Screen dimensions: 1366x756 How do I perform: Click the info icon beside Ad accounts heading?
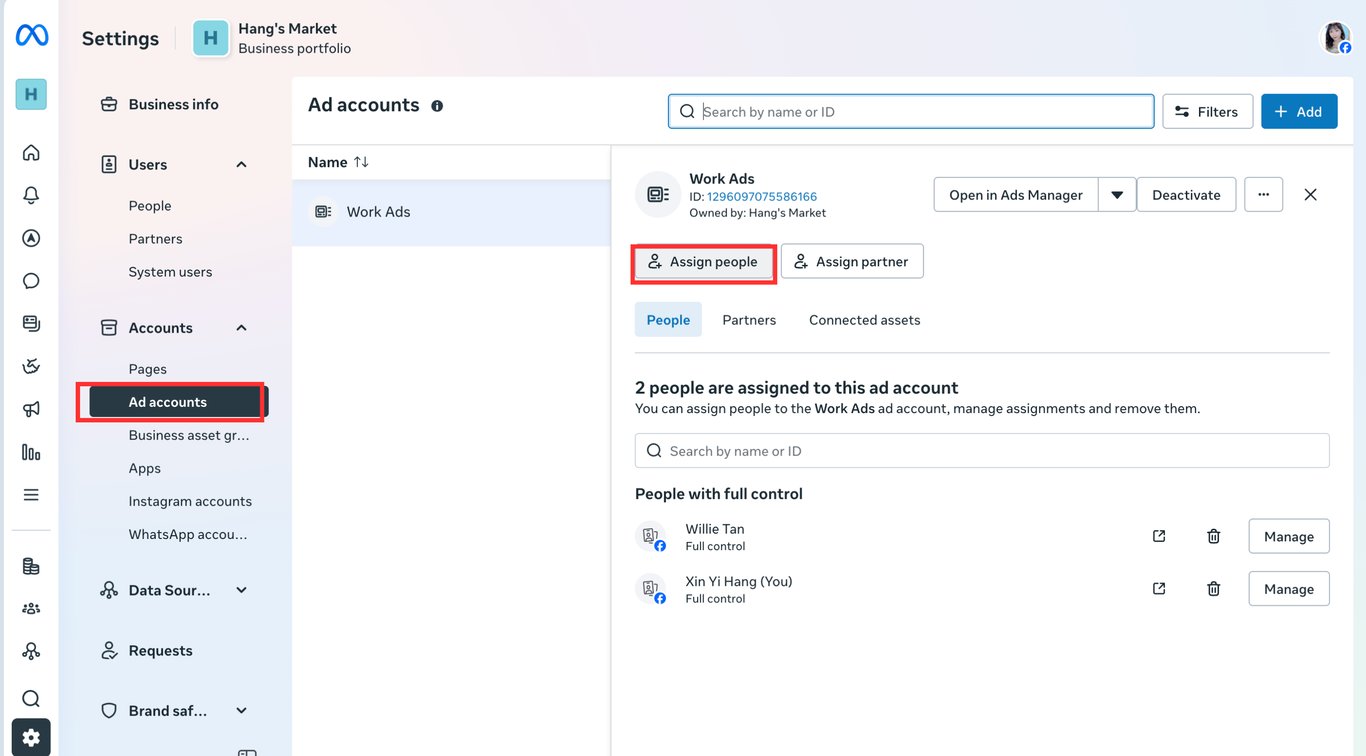(x=437, y=106)
